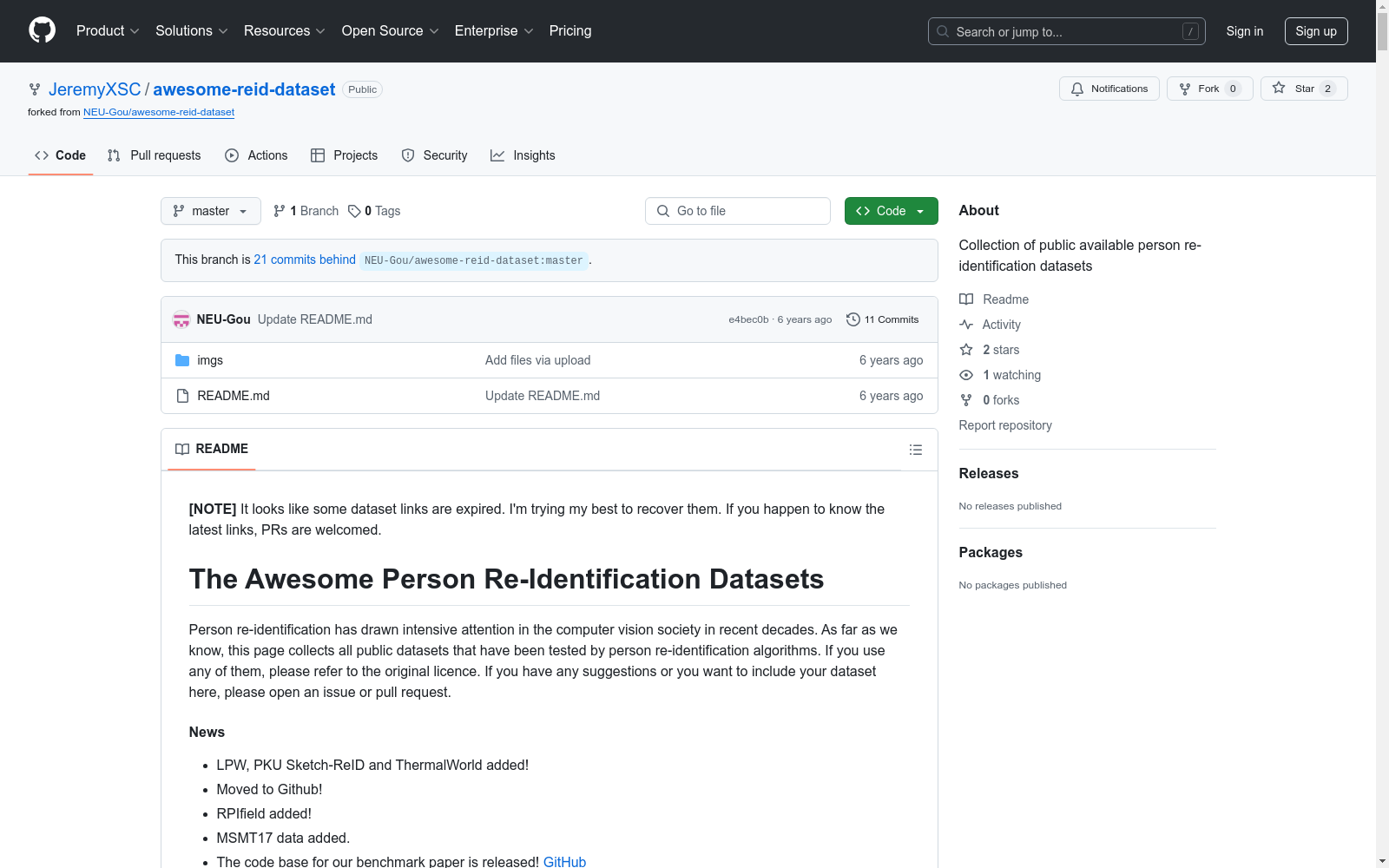Click the Go to file input

point(738,211)
